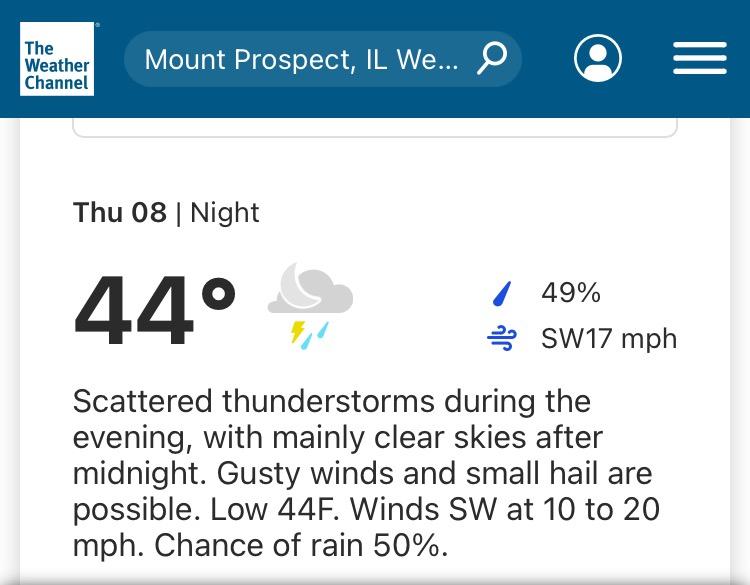Click the SW17 mph wind reading
The image size is (750, 585).
(609, 339)
